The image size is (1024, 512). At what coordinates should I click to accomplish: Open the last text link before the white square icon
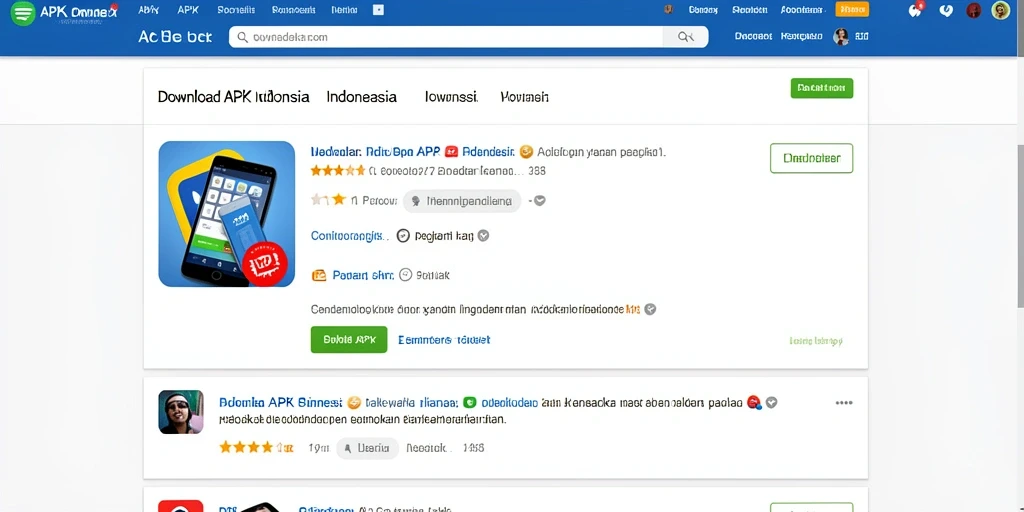(x=344, y=10)
